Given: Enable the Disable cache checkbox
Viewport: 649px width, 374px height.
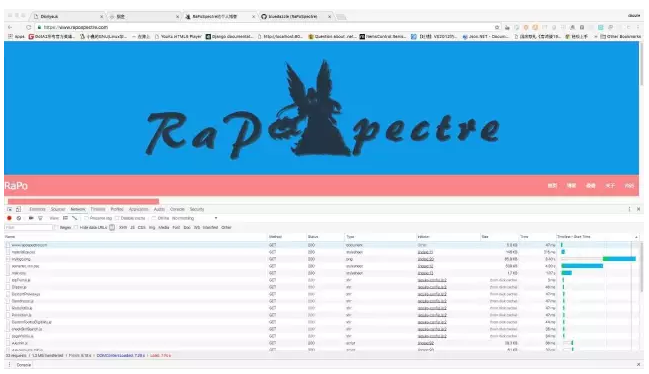Looking at the screenshot, I should [118, 218].
